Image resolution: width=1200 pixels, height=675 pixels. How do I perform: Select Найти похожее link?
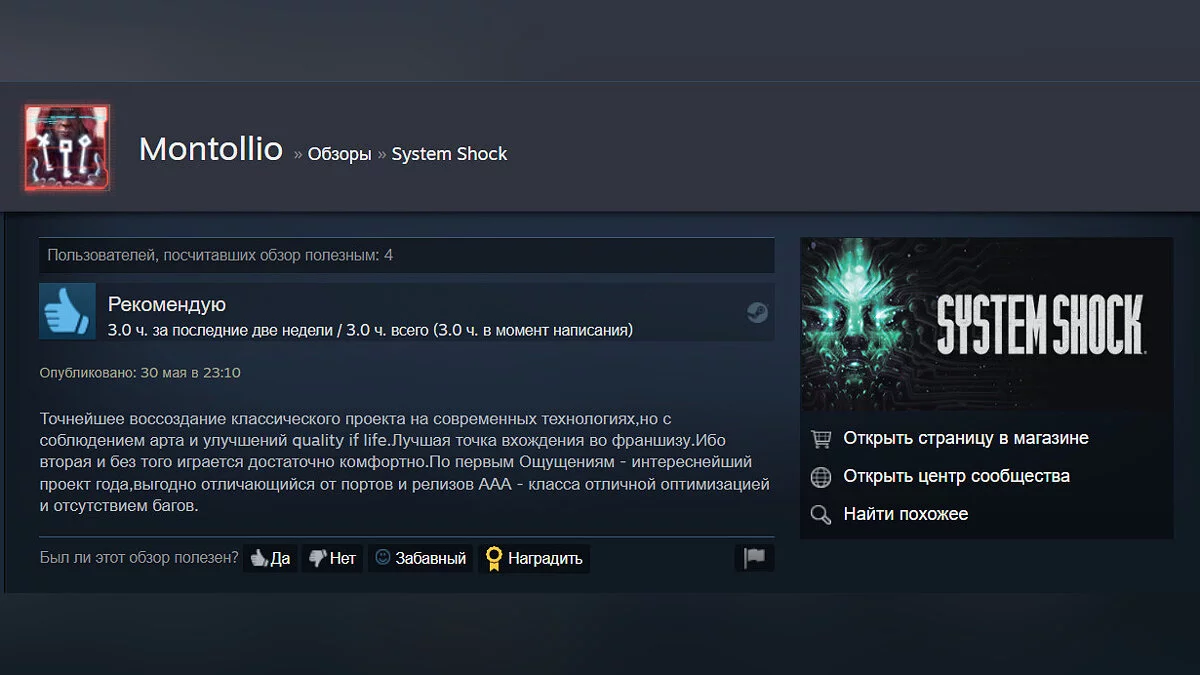(906, 514)
